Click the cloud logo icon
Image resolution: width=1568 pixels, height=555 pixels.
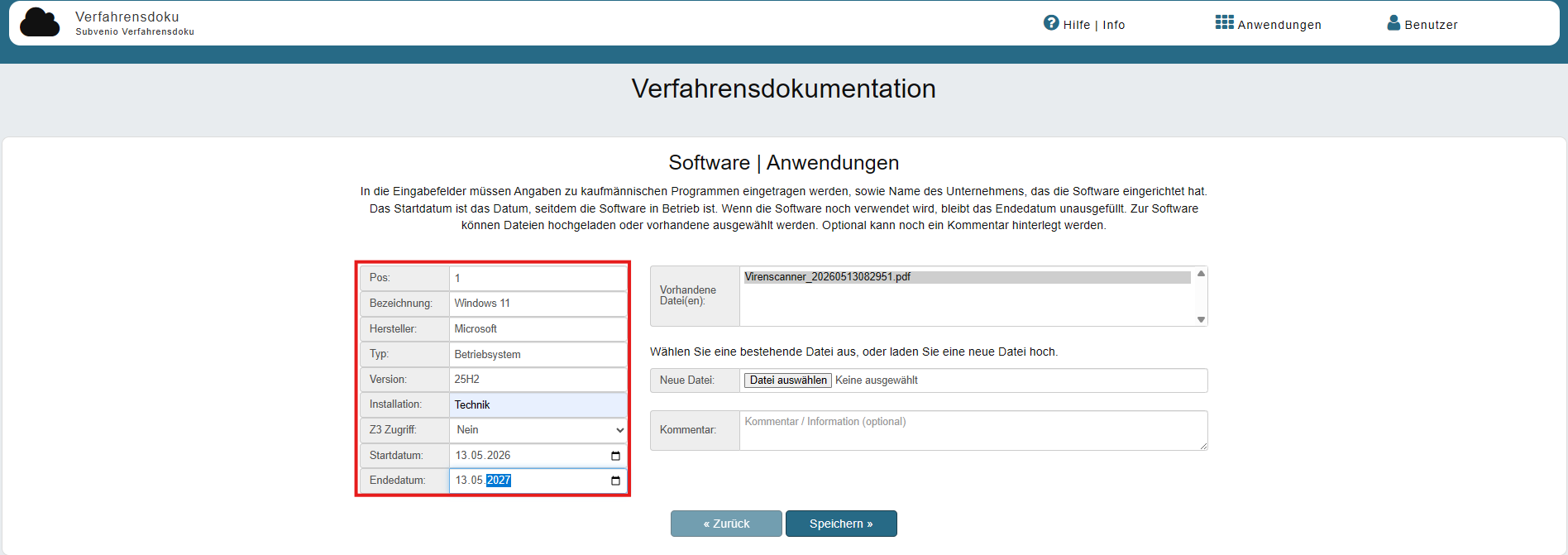tap(40, 22)
